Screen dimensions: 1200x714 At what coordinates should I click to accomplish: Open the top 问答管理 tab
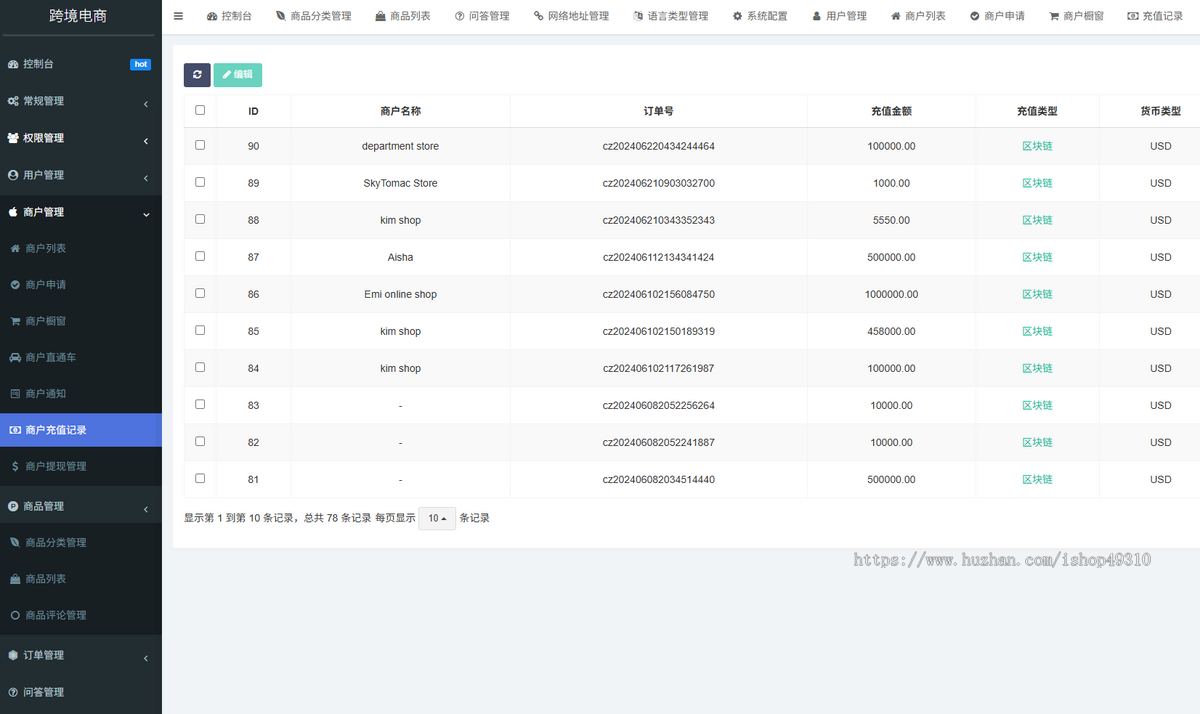482,16
